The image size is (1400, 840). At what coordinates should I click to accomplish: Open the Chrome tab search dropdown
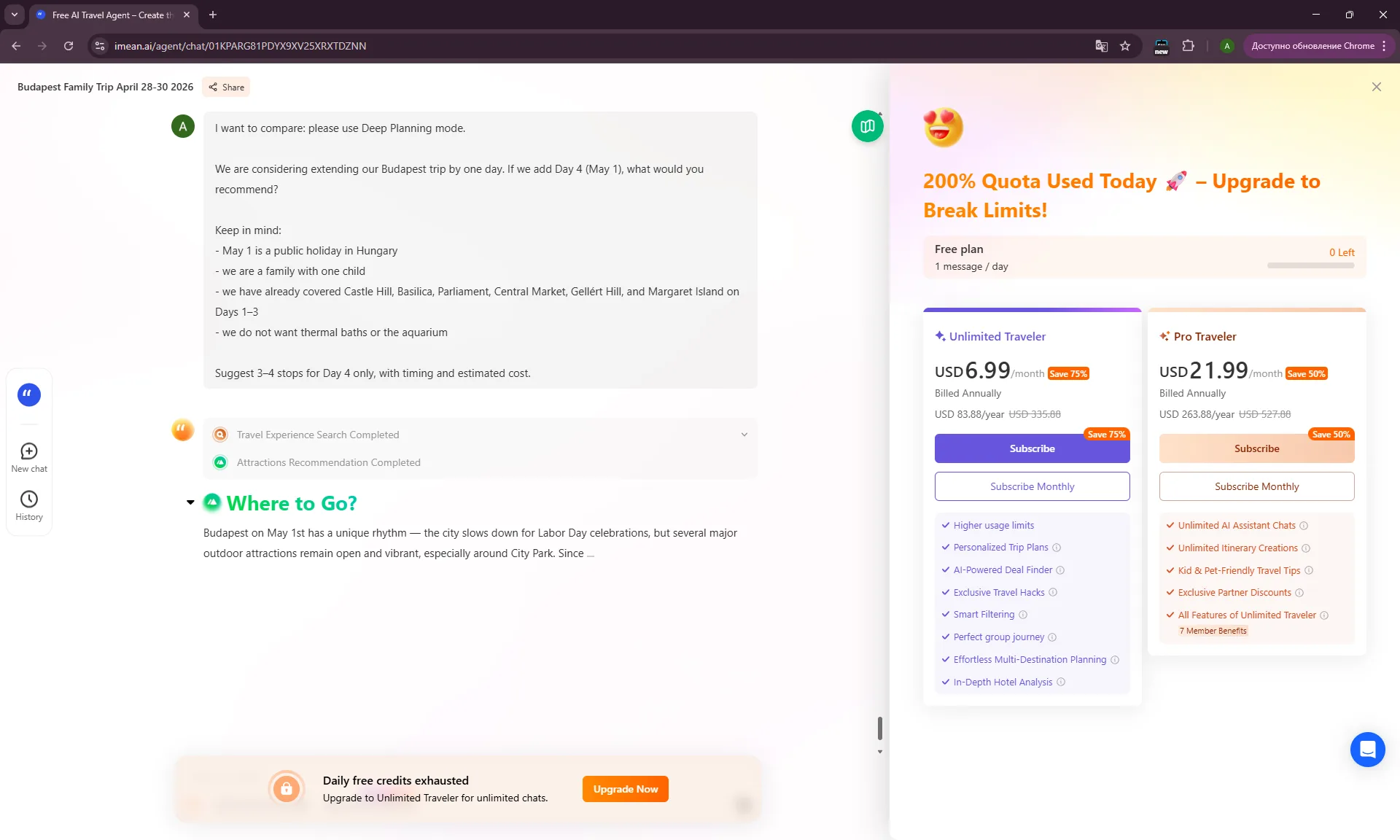tap(14, 15)
